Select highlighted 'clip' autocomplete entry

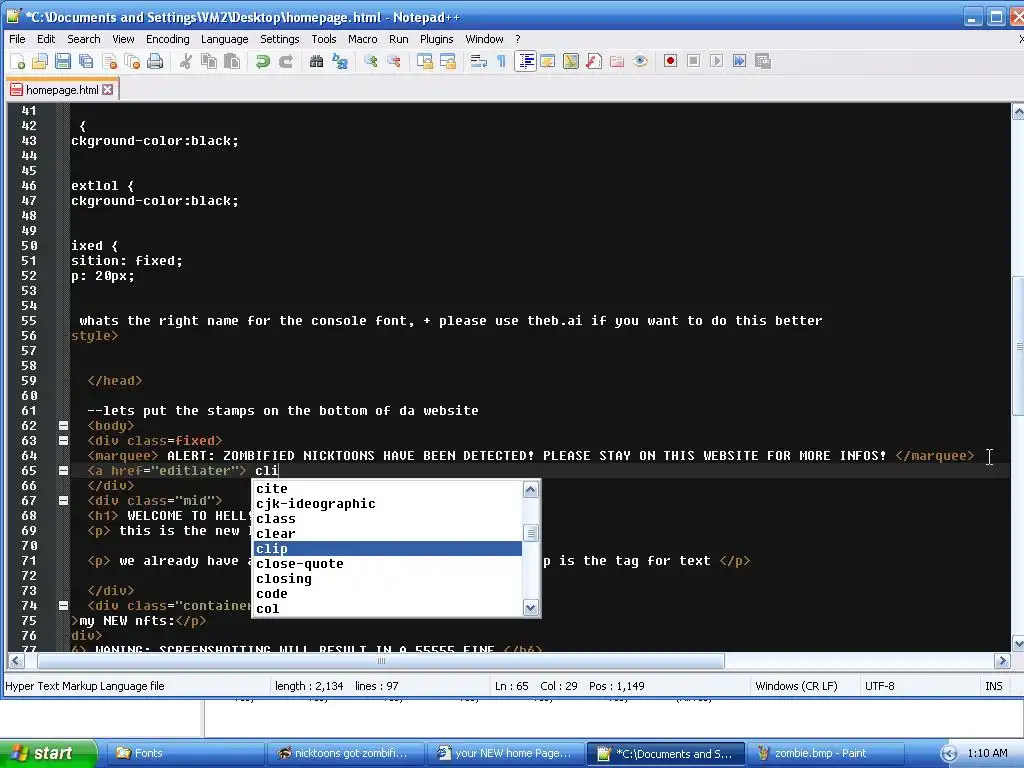(388, 549)
